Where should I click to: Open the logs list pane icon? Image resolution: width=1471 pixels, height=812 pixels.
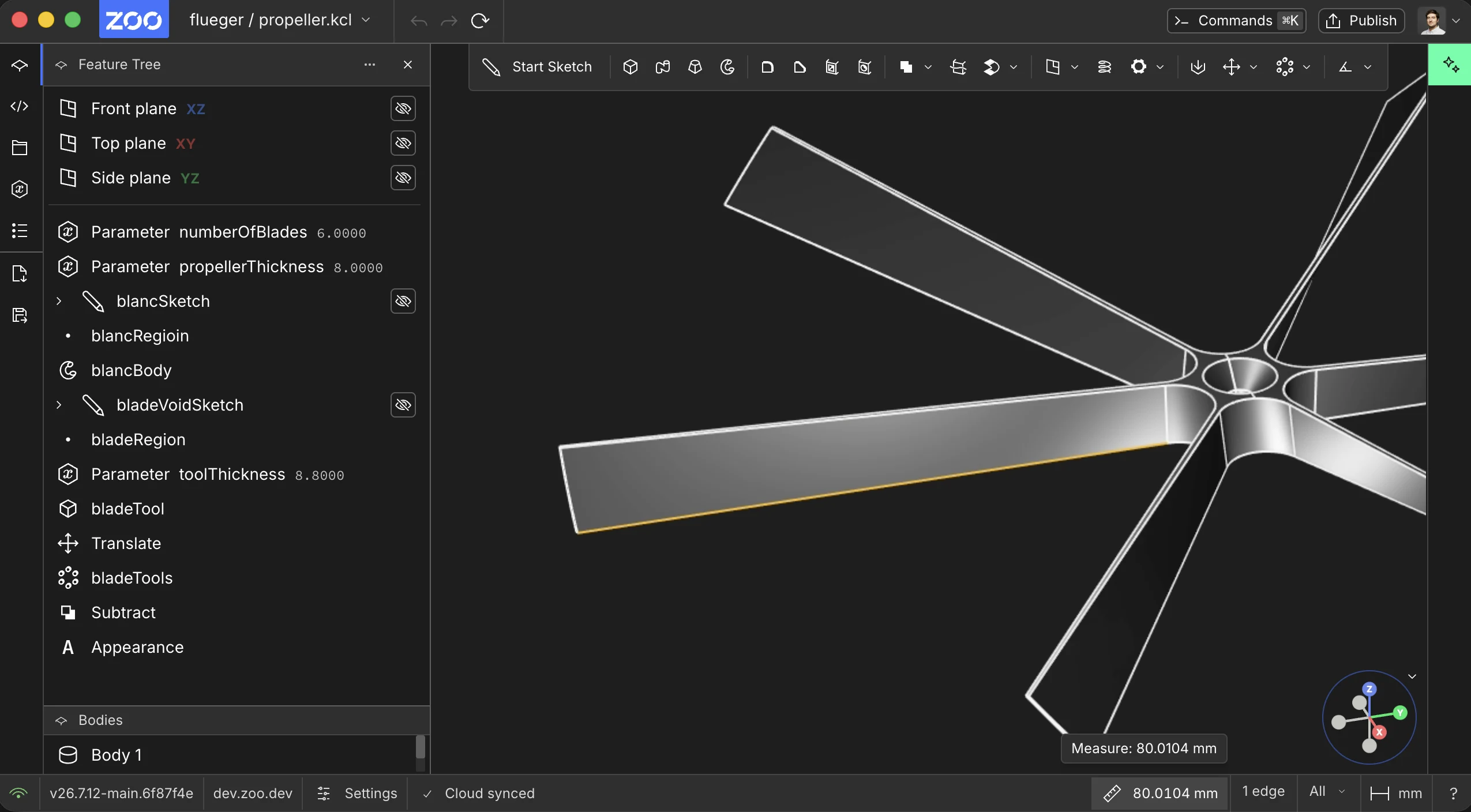[20, 231]
